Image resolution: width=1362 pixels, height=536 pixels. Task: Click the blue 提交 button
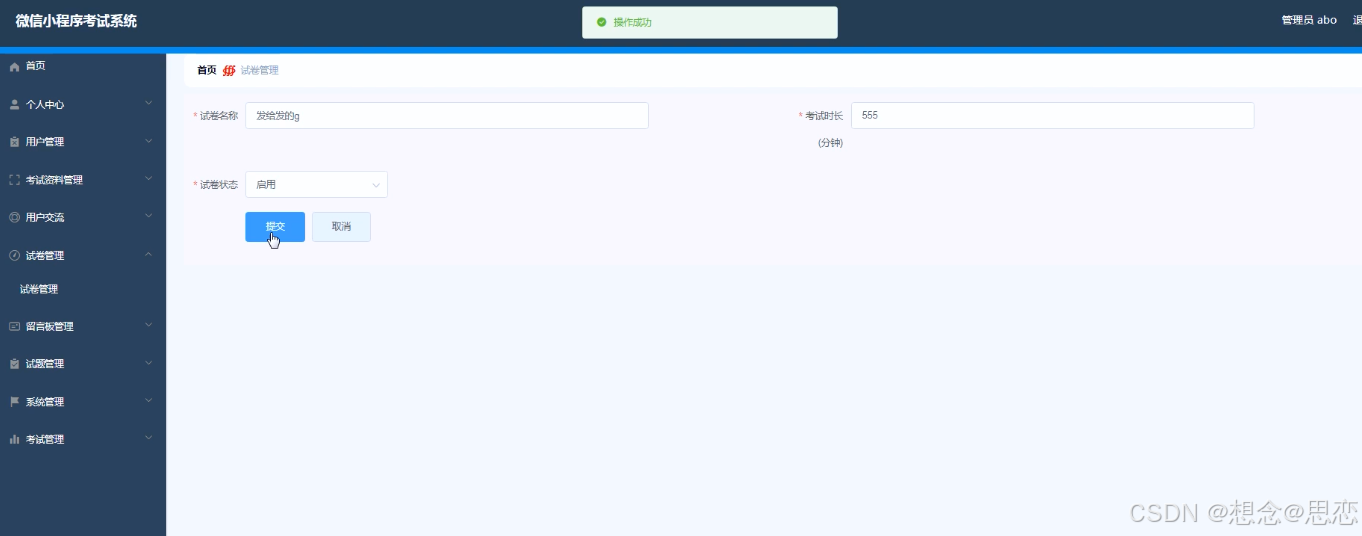(275, 227)
